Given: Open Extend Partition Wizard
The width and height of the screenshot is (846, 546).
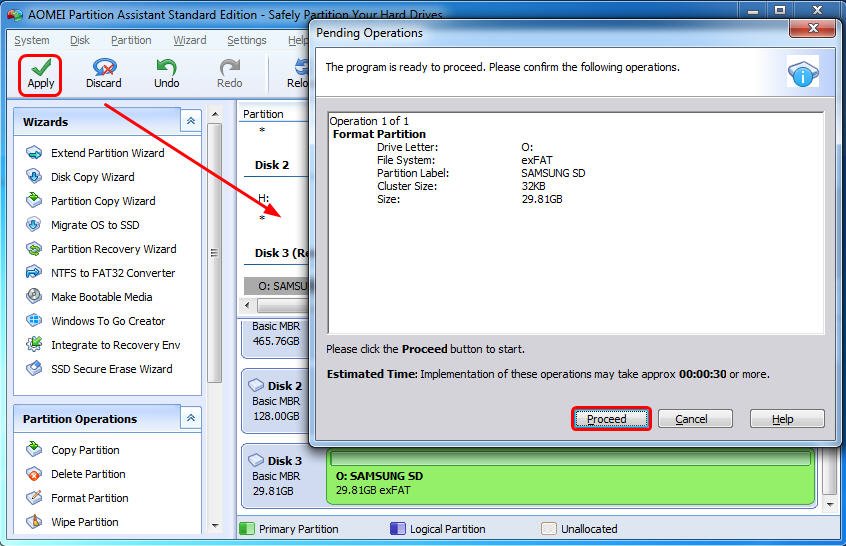Looking at the screenshot, I should pos(107,153).
